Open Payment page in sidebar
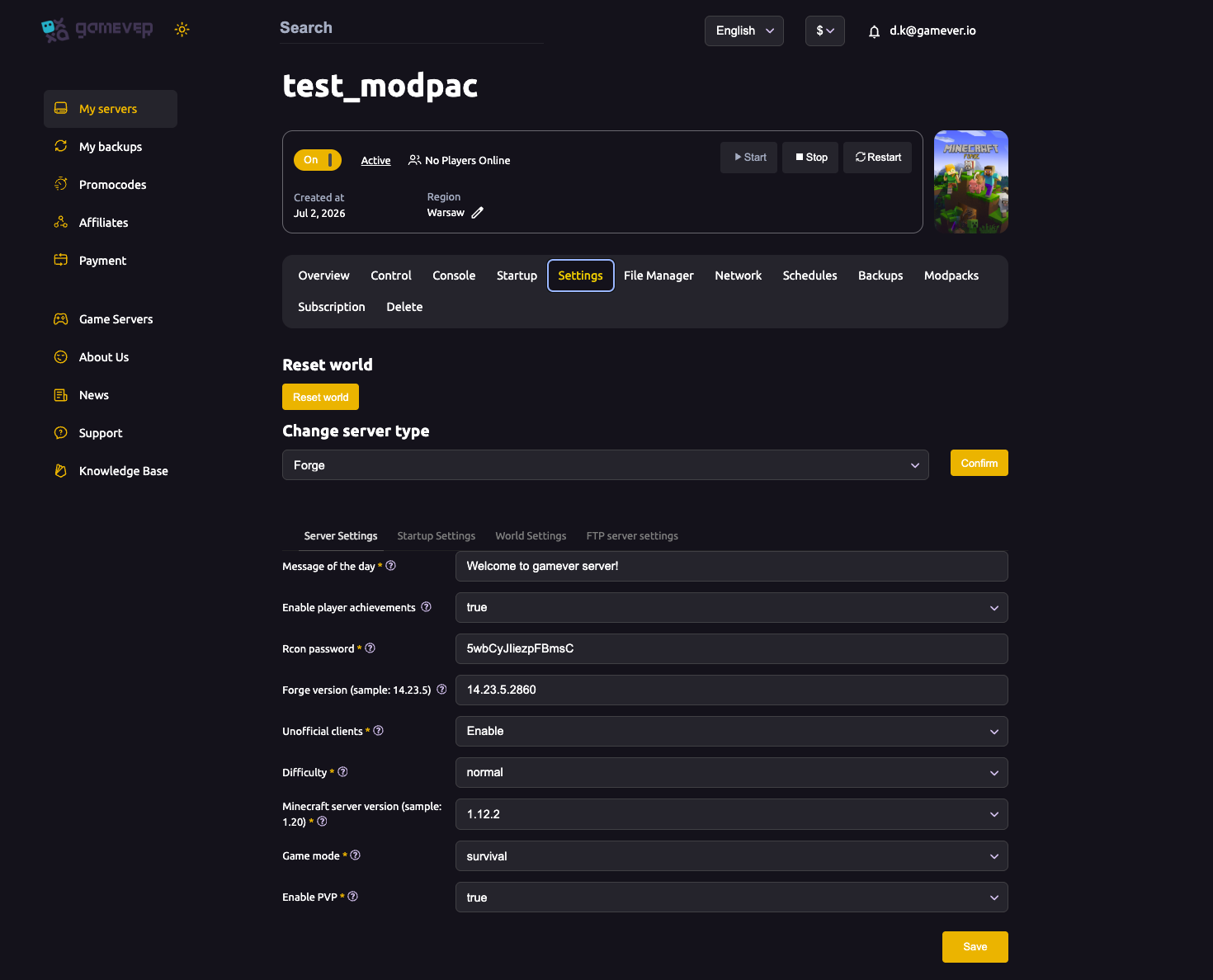 click(111, 261)
